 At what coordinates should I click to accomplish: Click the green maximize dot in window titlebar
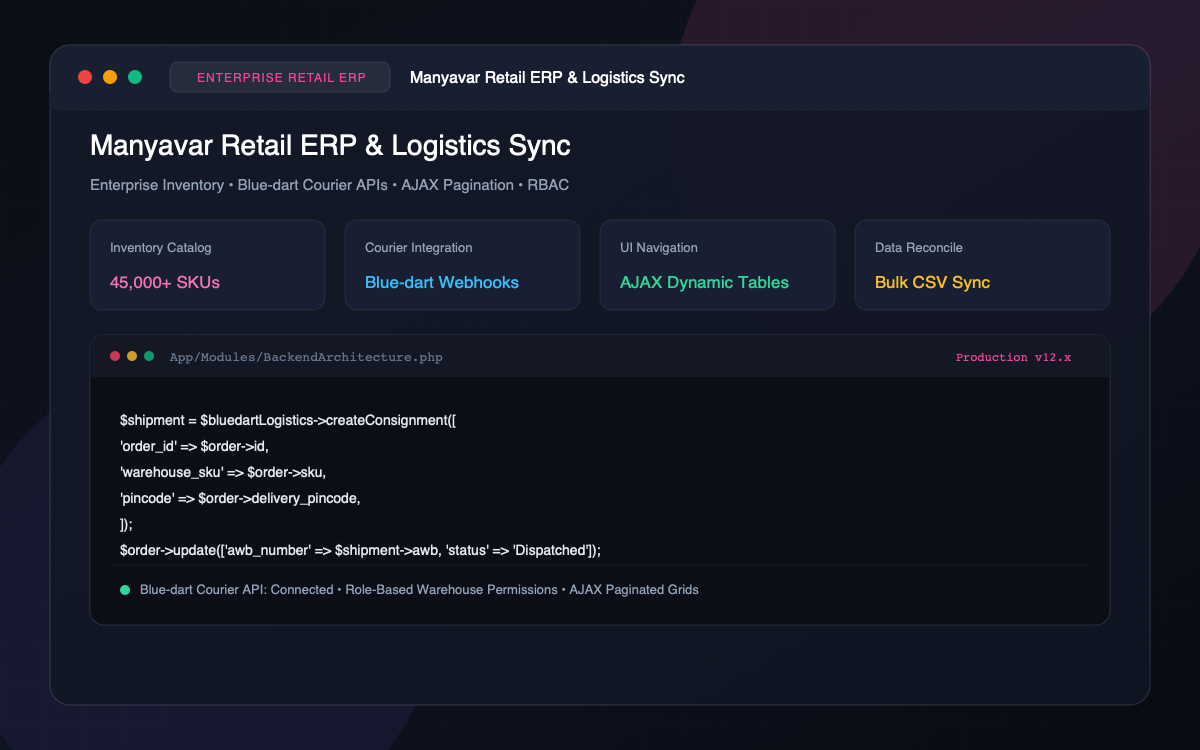135,77
